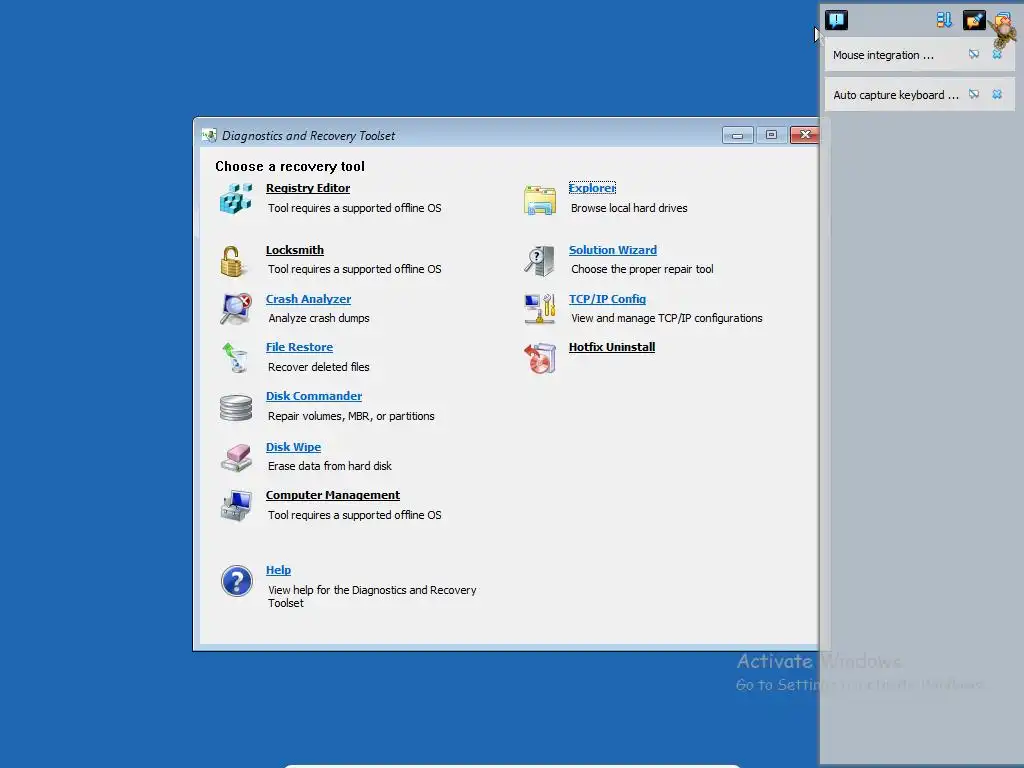Open Disk Wipe link
This screenshot has height=768, width=1024.
point(293,447)
